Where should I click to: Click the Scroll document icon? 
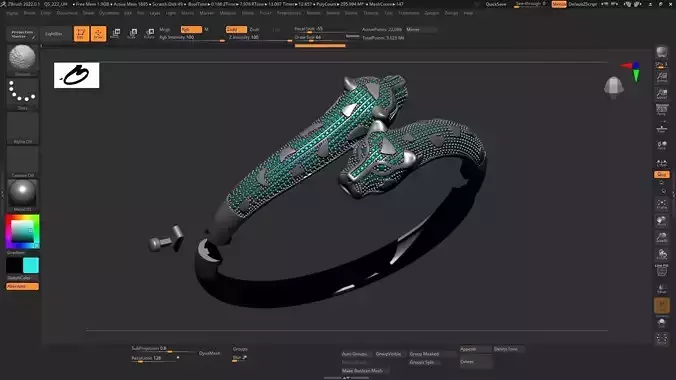662,78
